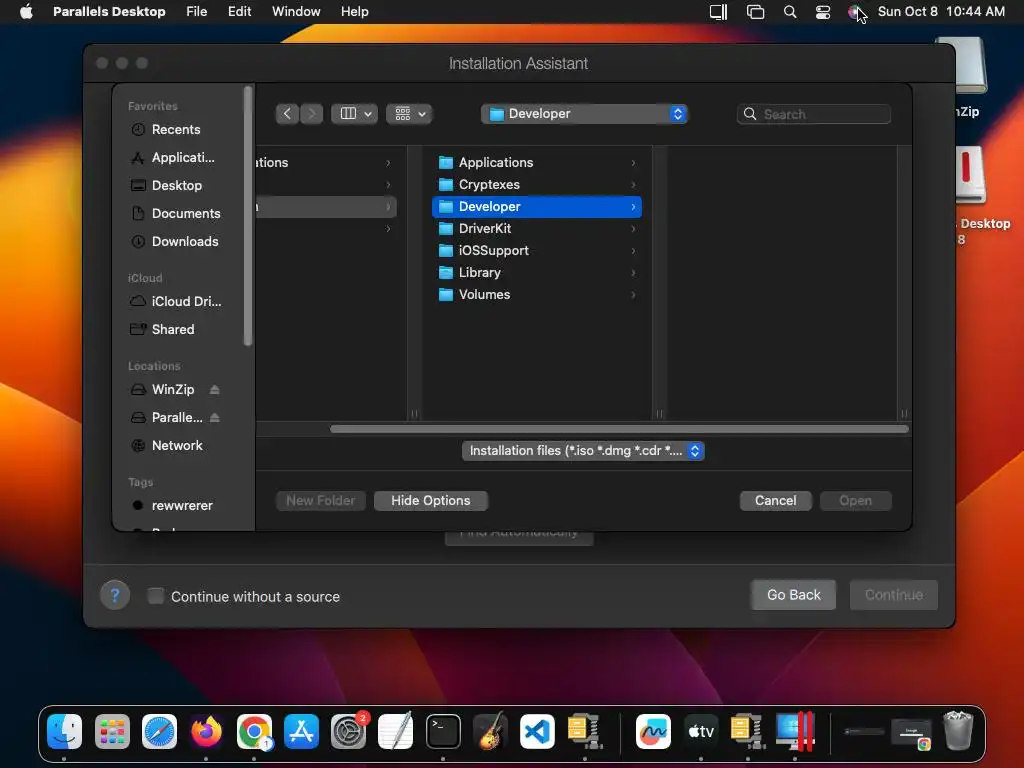The width and height of the screenshot is (1024, 768).
Task: Open the Edit menu
Action: pyautogui.click(x=239, y=12)
